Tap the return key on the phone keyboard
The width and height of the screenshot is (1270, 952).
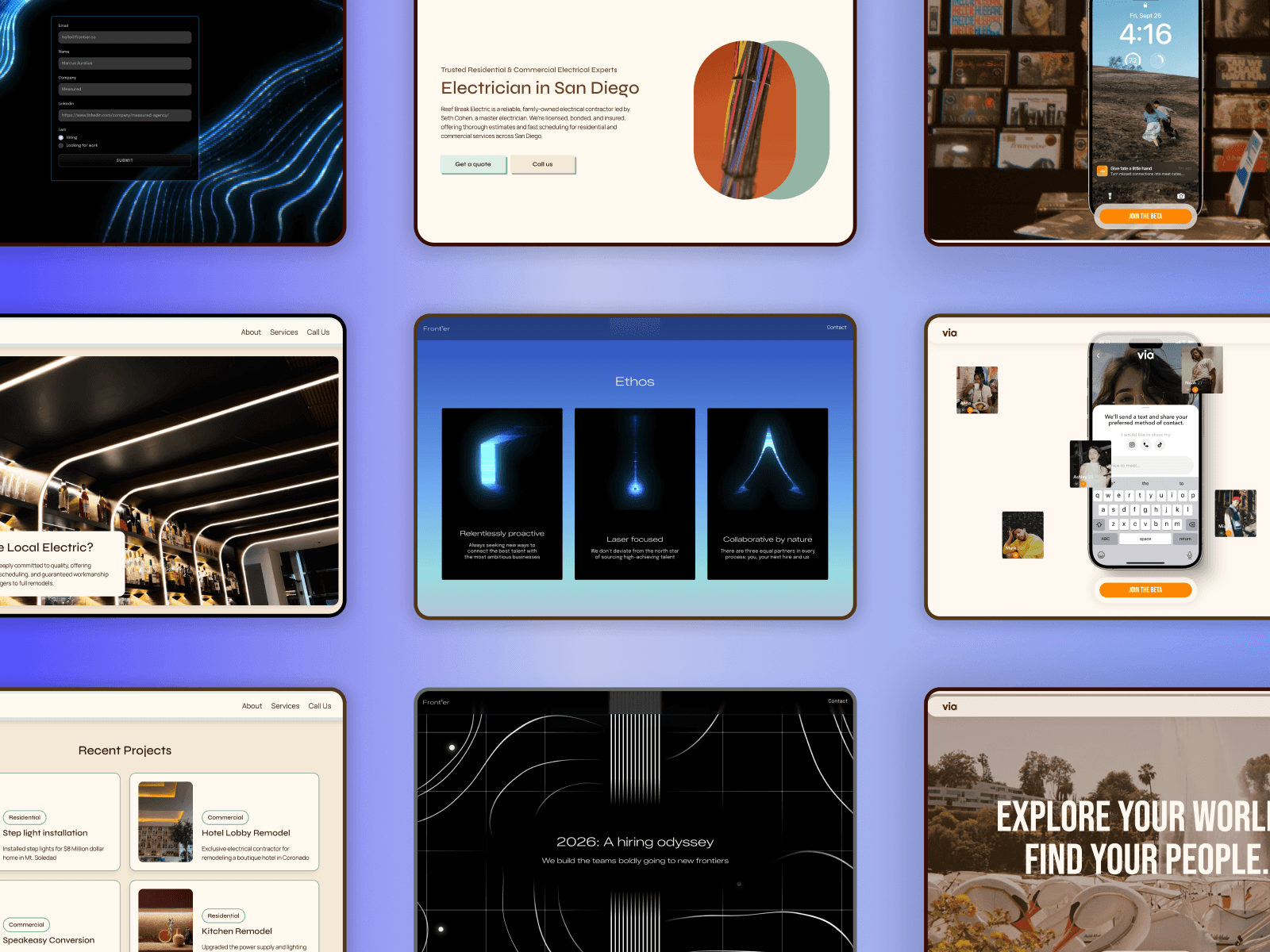1185,539
